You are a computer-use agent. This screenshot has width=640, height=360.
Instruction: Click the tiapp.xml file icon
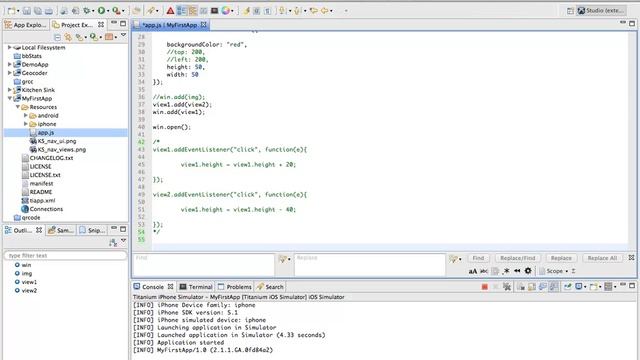pos(25,200)
